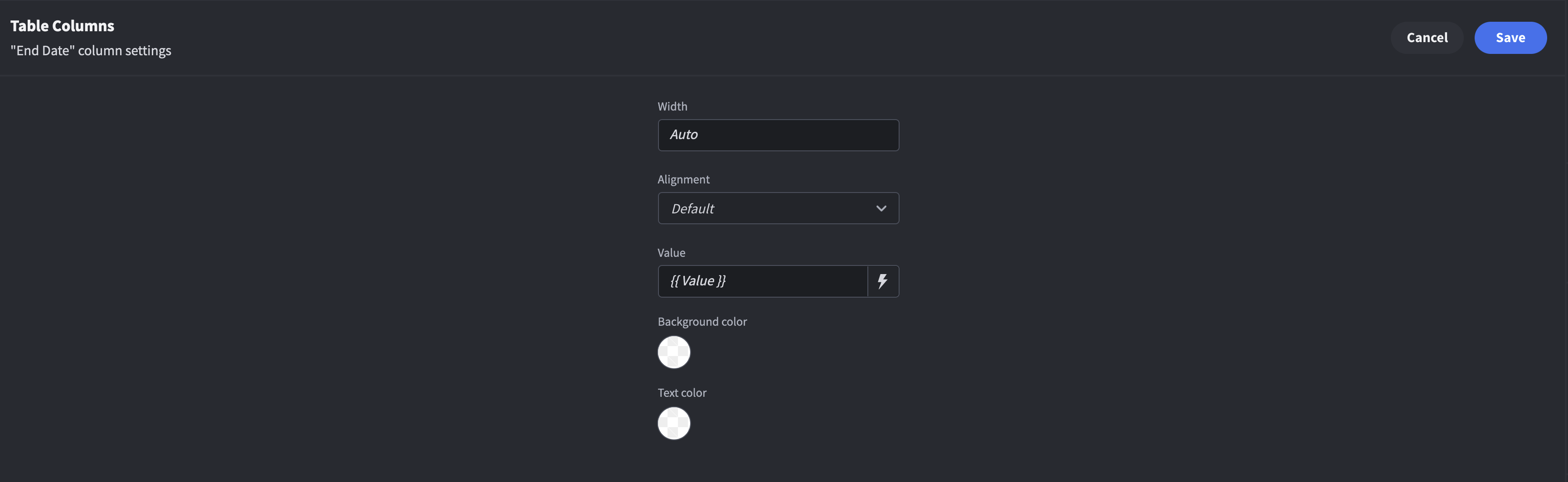Select the Default alignment option
The image size is (1568, 482).
(778, 208)
